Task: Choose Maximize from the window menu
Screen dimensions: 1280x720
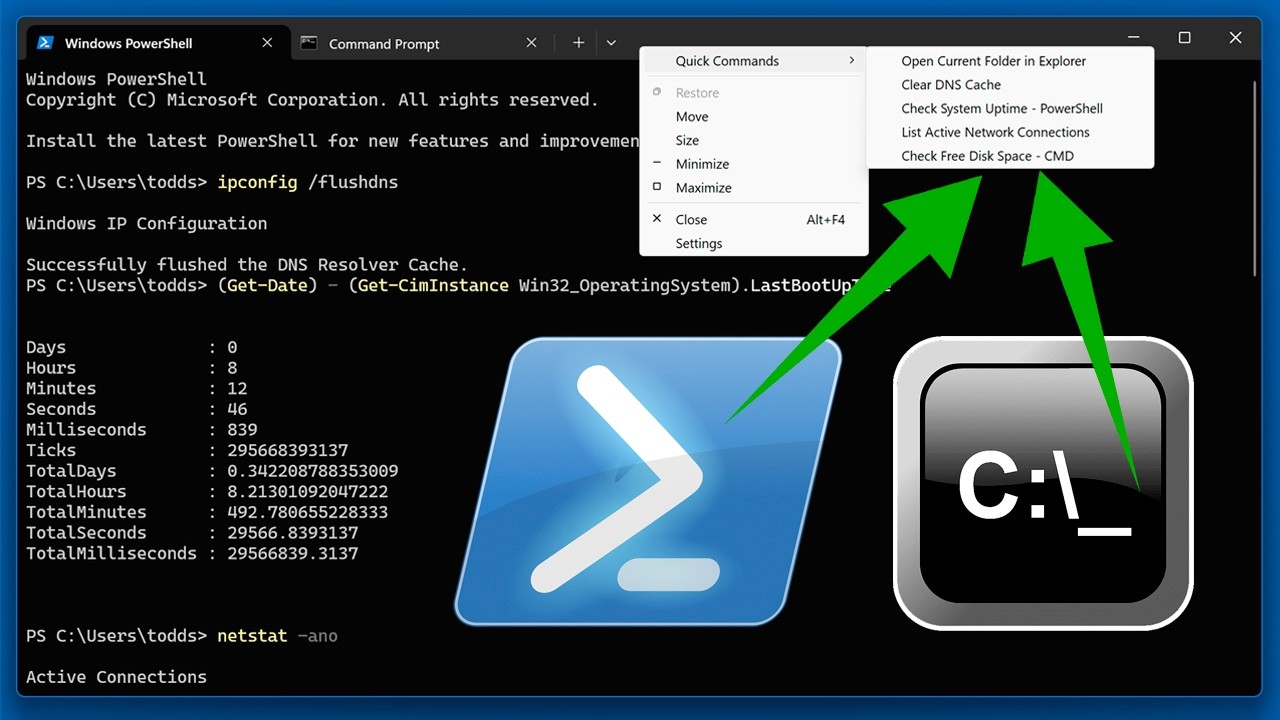Action: (x=753, y=188)
